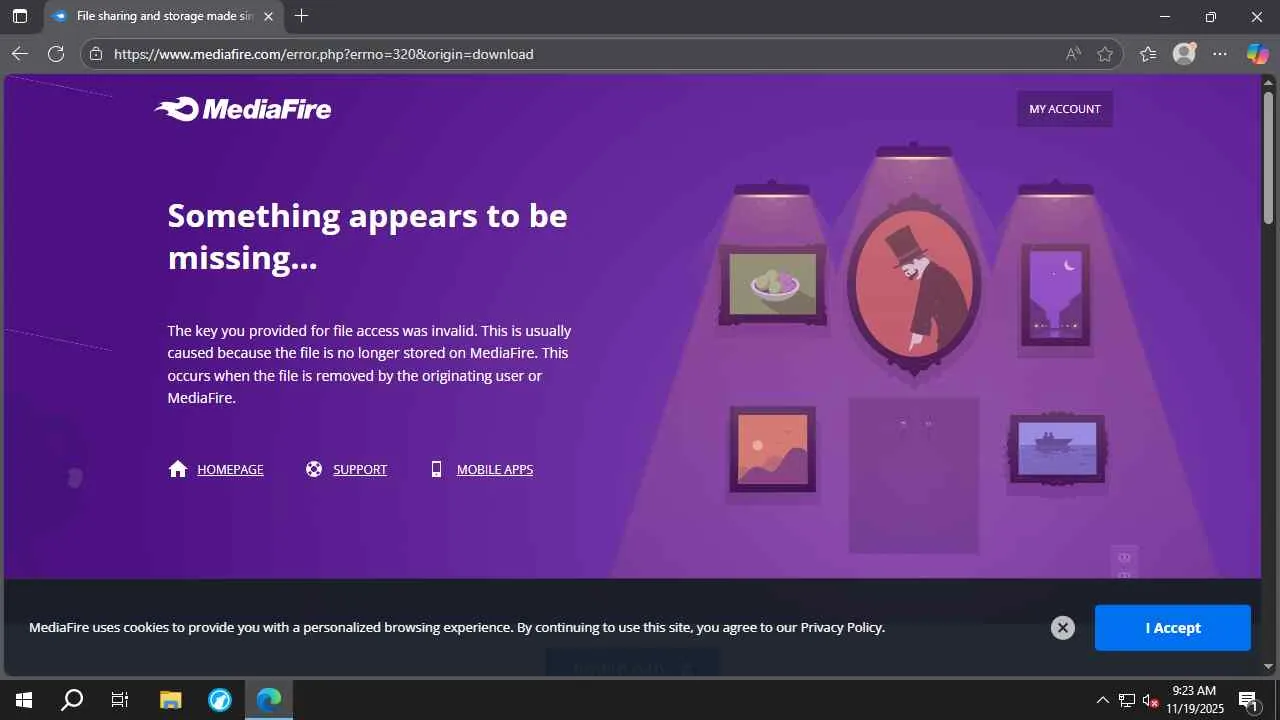Open the network status tray icon
Viewport: 1280px width, 720px height.
(x=1127, y=700)
